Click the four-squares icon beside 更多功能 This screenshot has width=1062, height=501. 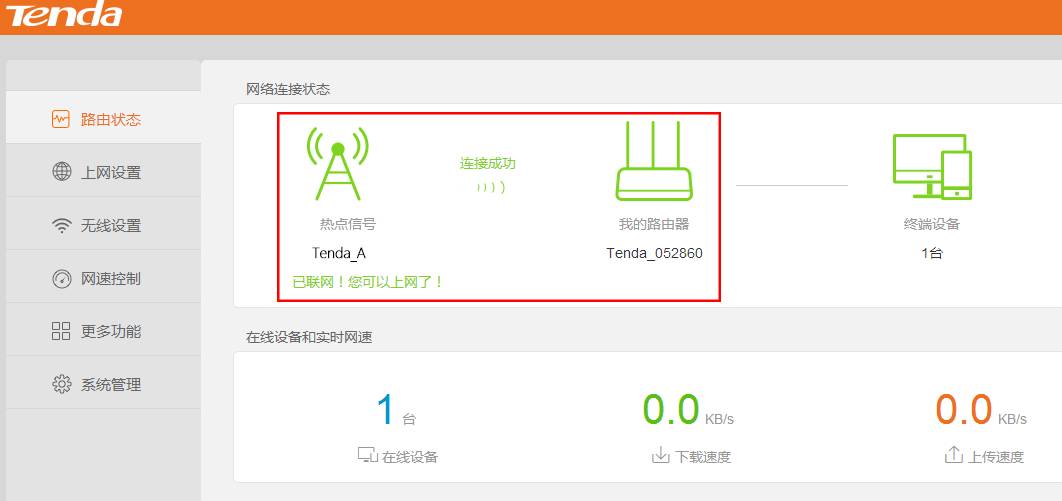61,331
